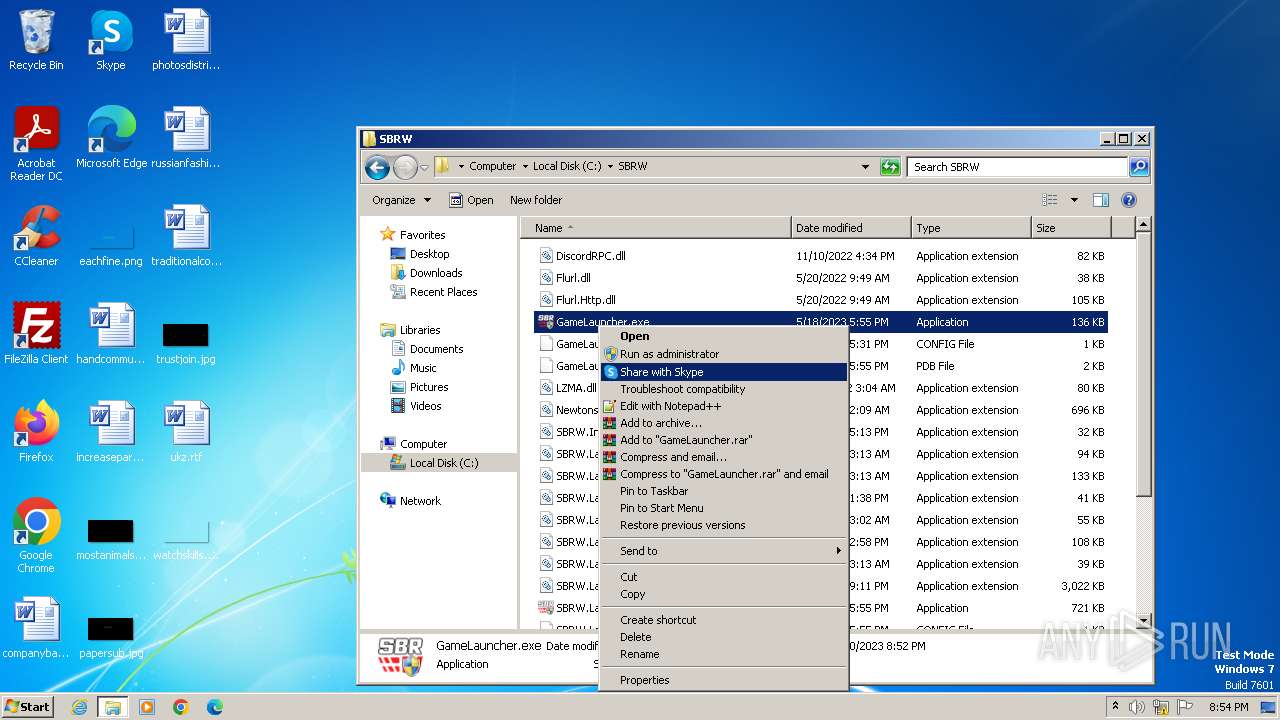The image size is (1280, 720).
Task: Choose Delete in the context menu
Action: pyautogui.click(x=723, y=637)
